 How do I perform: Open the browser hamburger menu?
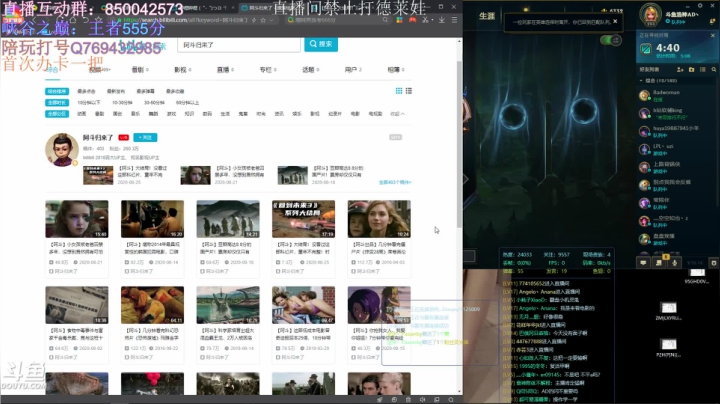[x=454, y=20]
